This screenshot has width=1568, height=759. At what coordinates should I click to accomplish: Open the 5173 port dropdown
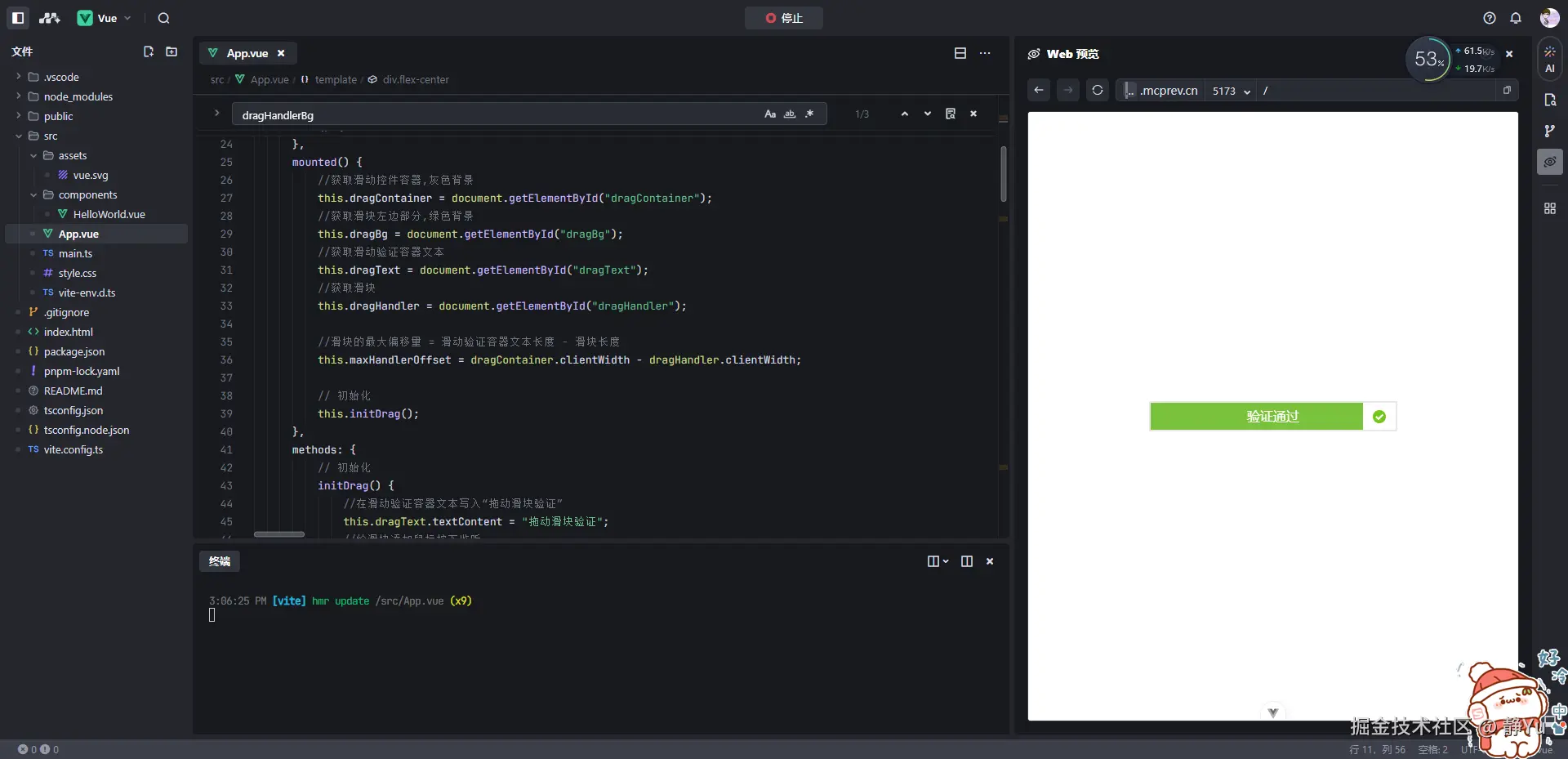[1232, 91]
